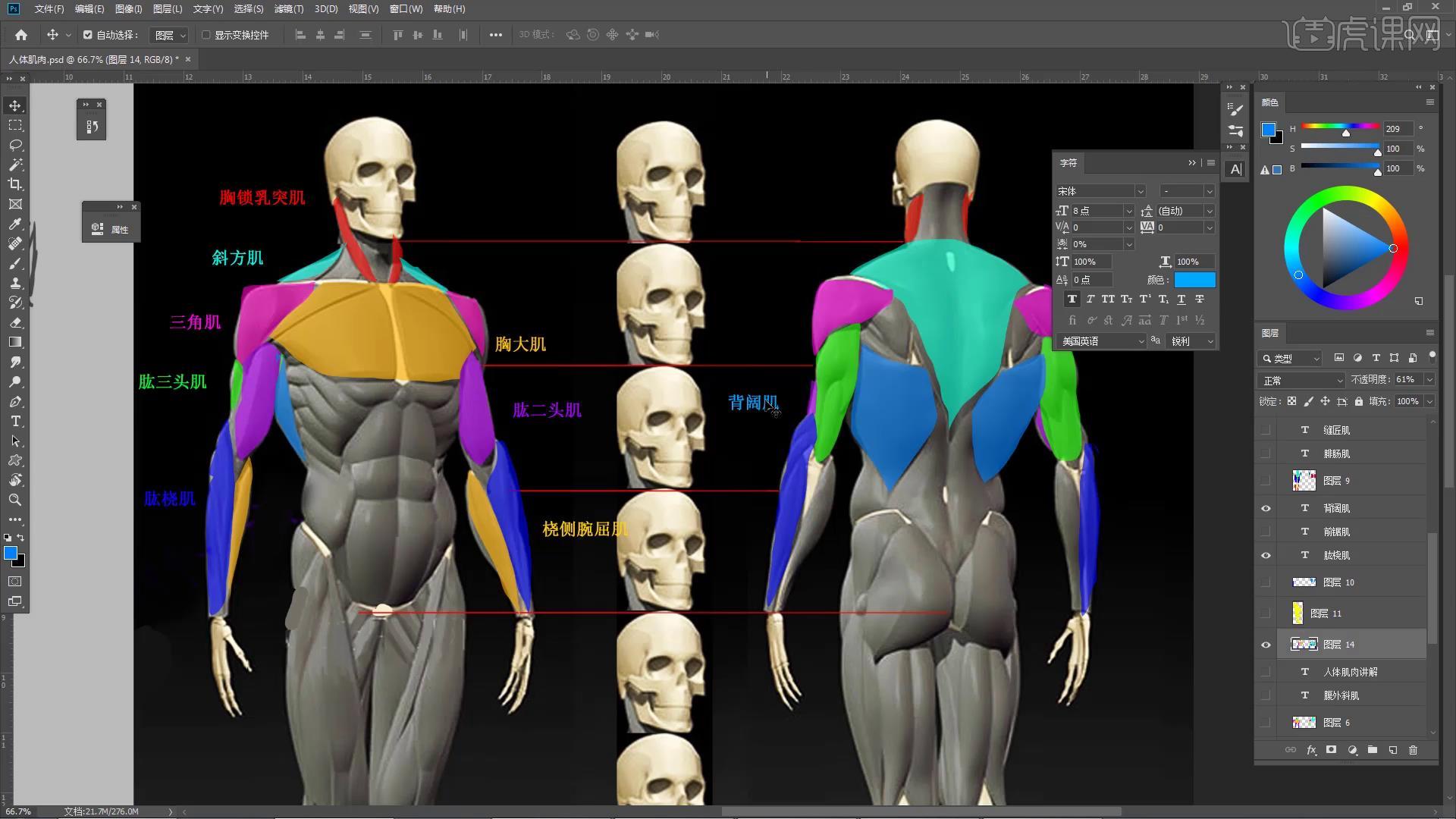
Task: Open the opacity 61% dropdown arrow
Action: pyautogui.click(x=1429, y=379)
